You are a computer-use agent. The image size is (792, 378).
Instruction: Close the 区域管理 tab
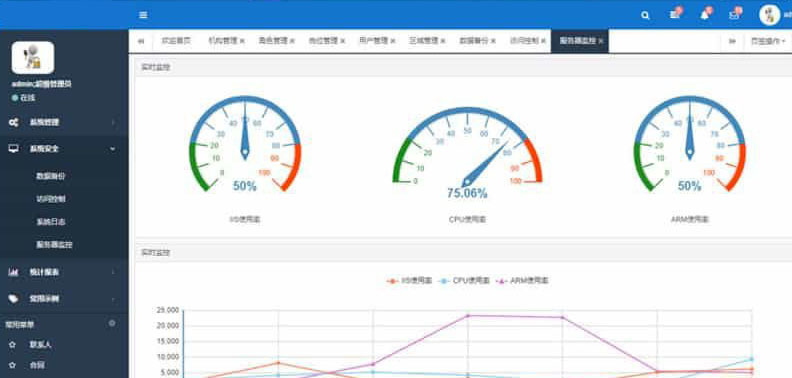coord(443,41)
